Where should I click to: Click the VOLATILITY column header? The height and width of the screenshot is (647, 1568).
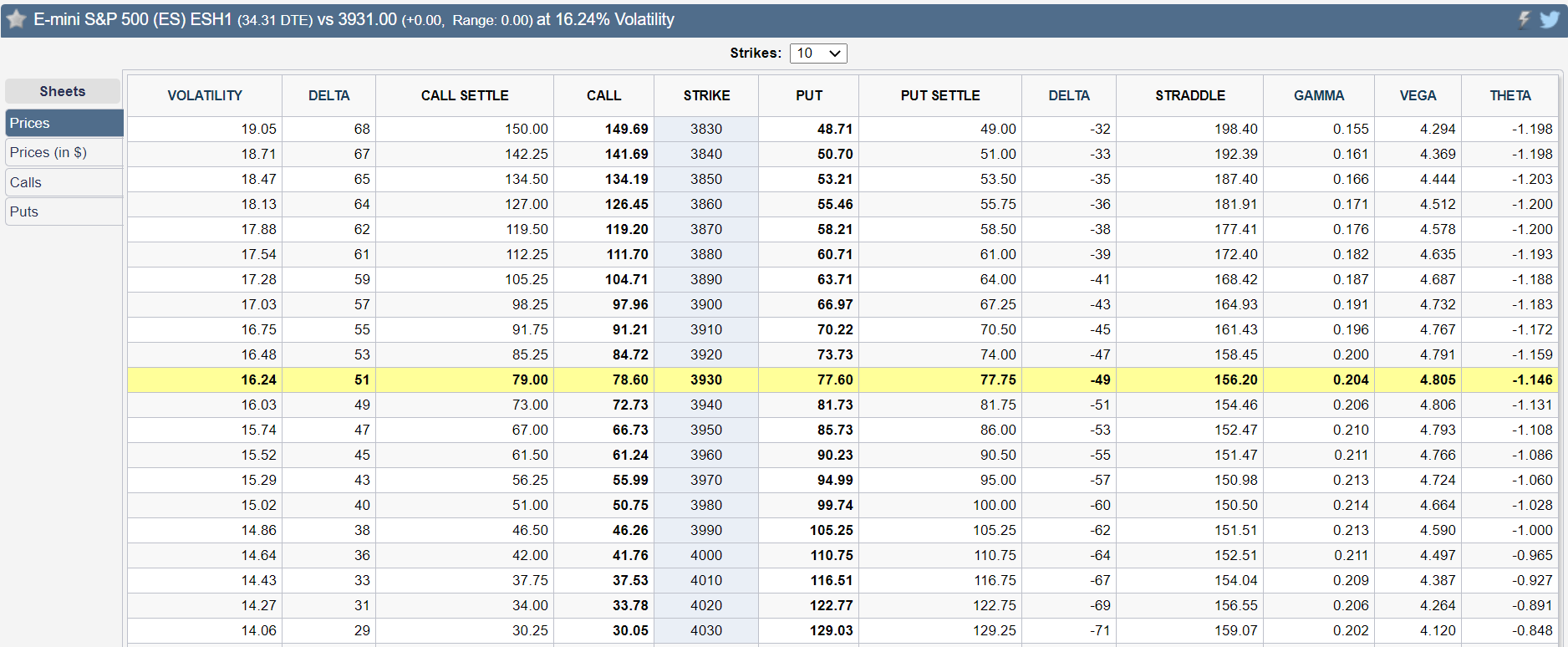pos(205,95)
